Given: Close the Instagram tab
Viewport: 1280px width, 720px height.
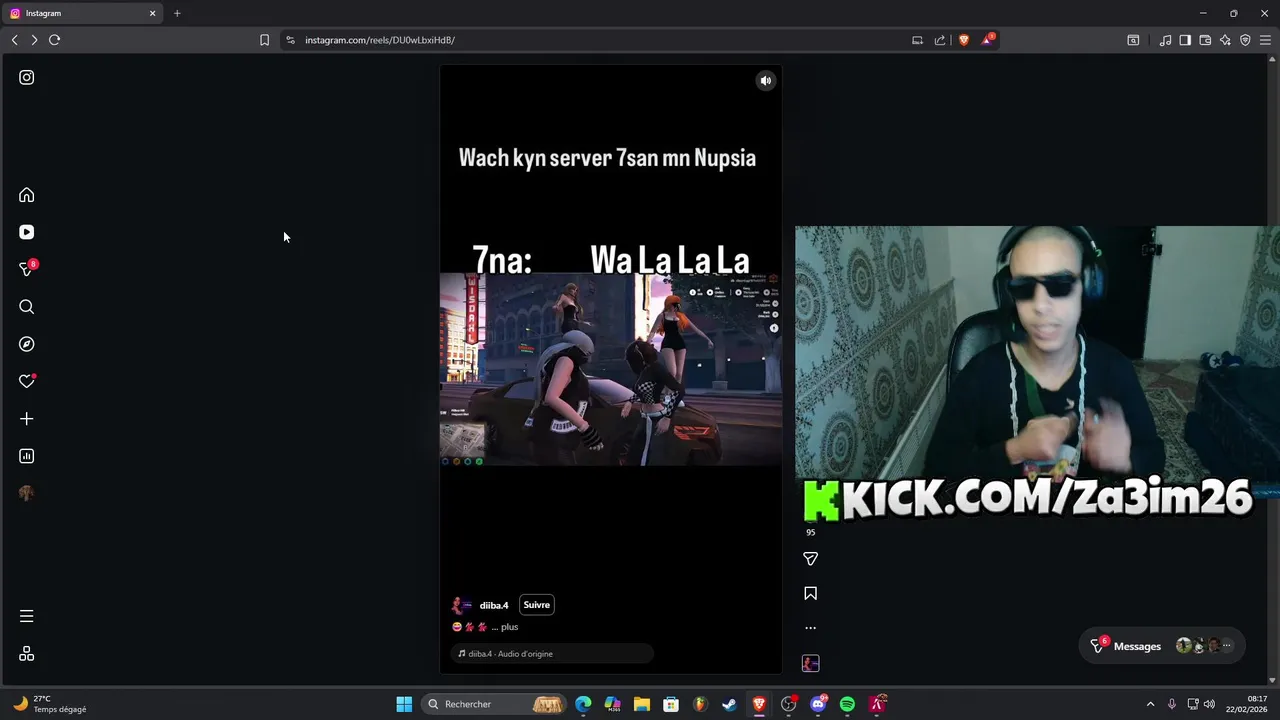Looking at the screenshot, I should 152,13.
